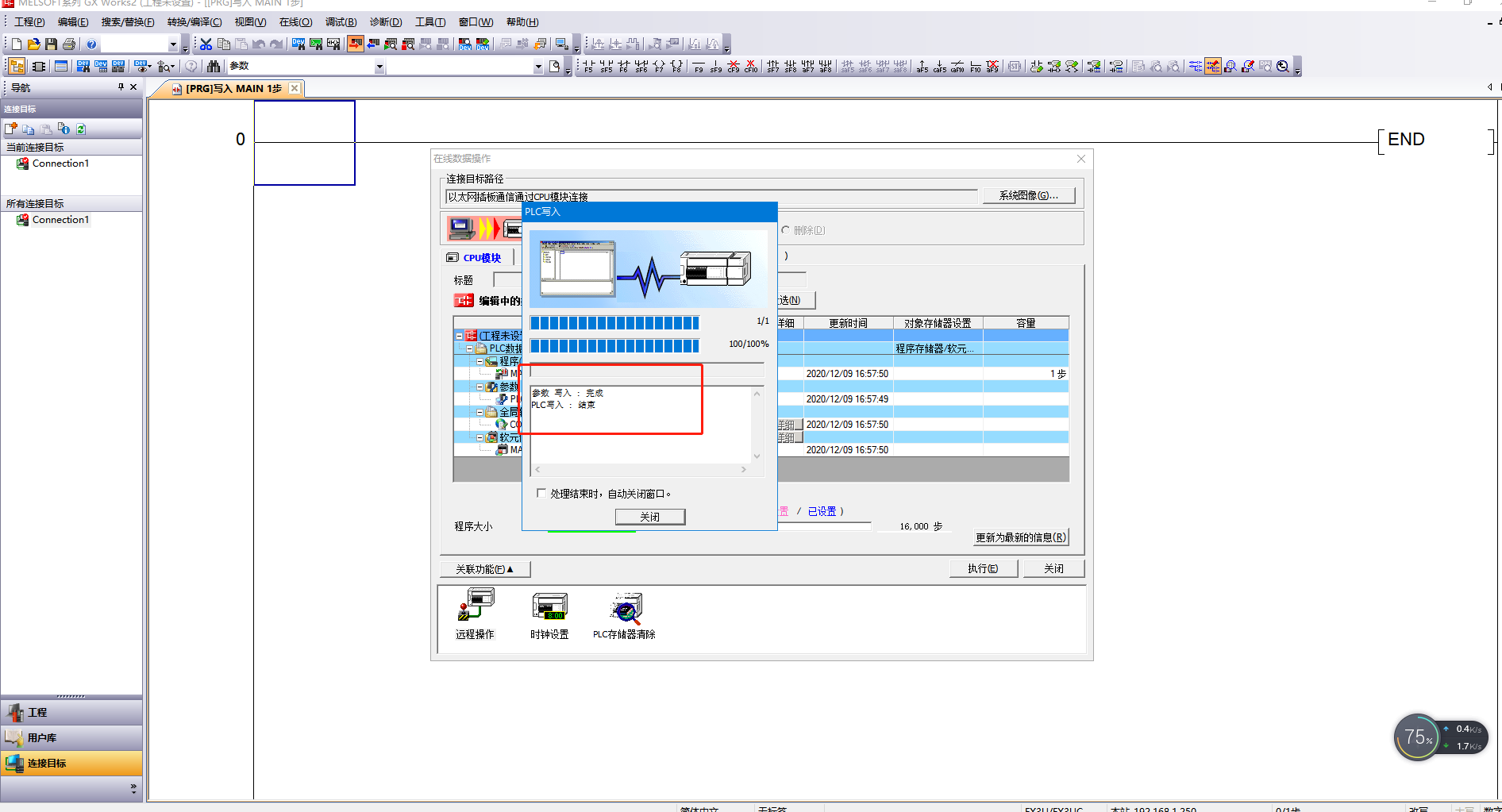The image size is (1502, 812).
Task: Click the Open project folder icon
Action: click(x=33, y=44)
